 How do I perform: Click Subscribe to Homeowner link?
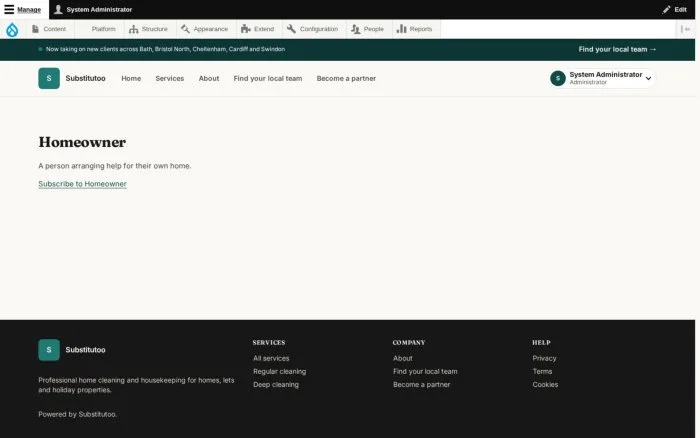(x=83, y=184)
